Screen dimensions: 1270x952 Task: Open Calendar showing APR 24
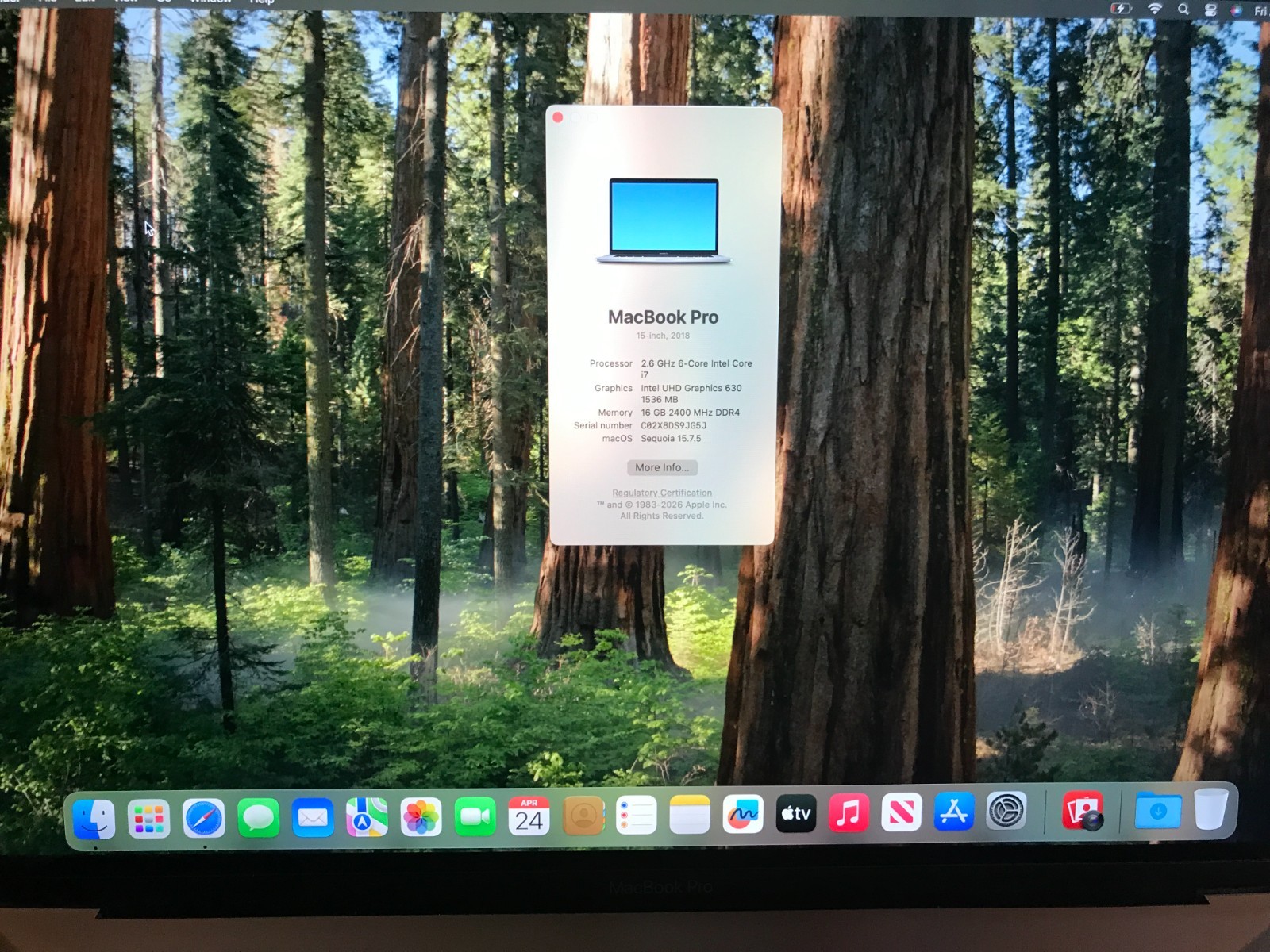pyautogui.click(x=529, y=816)
